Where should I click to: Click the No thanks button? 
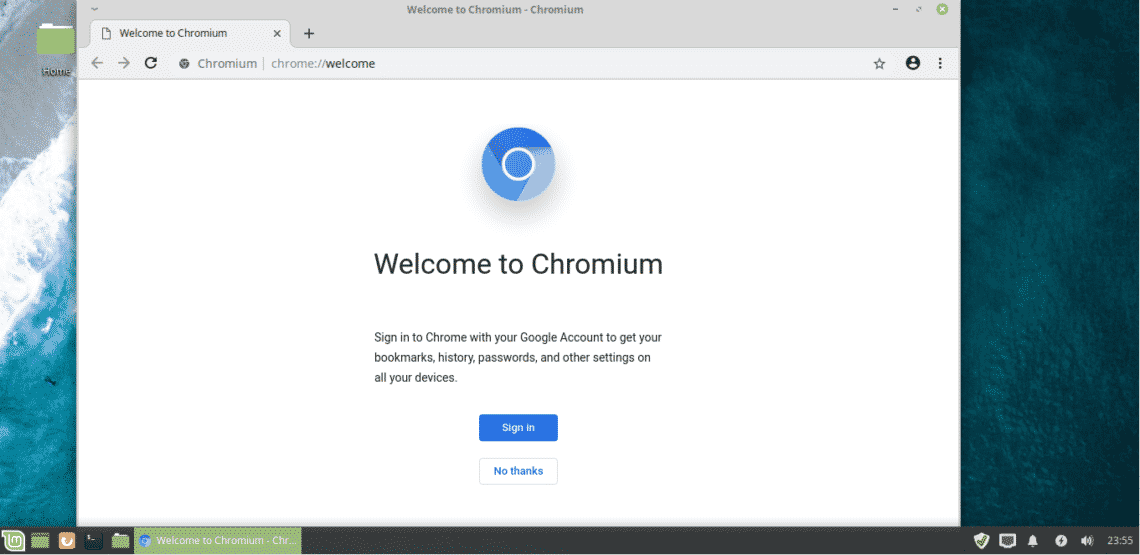coord(518,471)
